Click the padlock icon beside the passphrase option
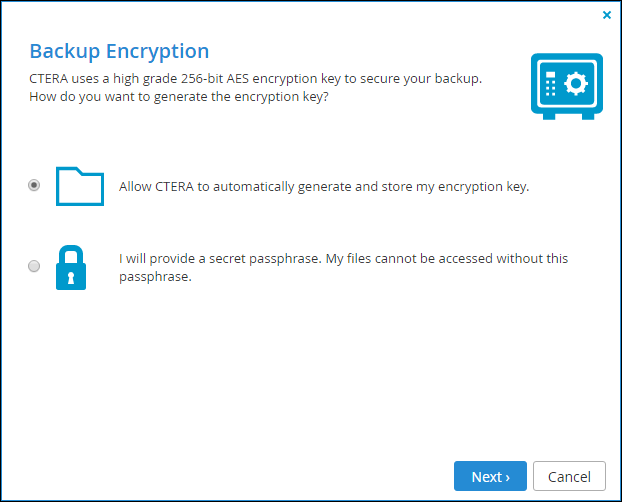Viewport: 622px width, 502px height. [x=71, y=267]
